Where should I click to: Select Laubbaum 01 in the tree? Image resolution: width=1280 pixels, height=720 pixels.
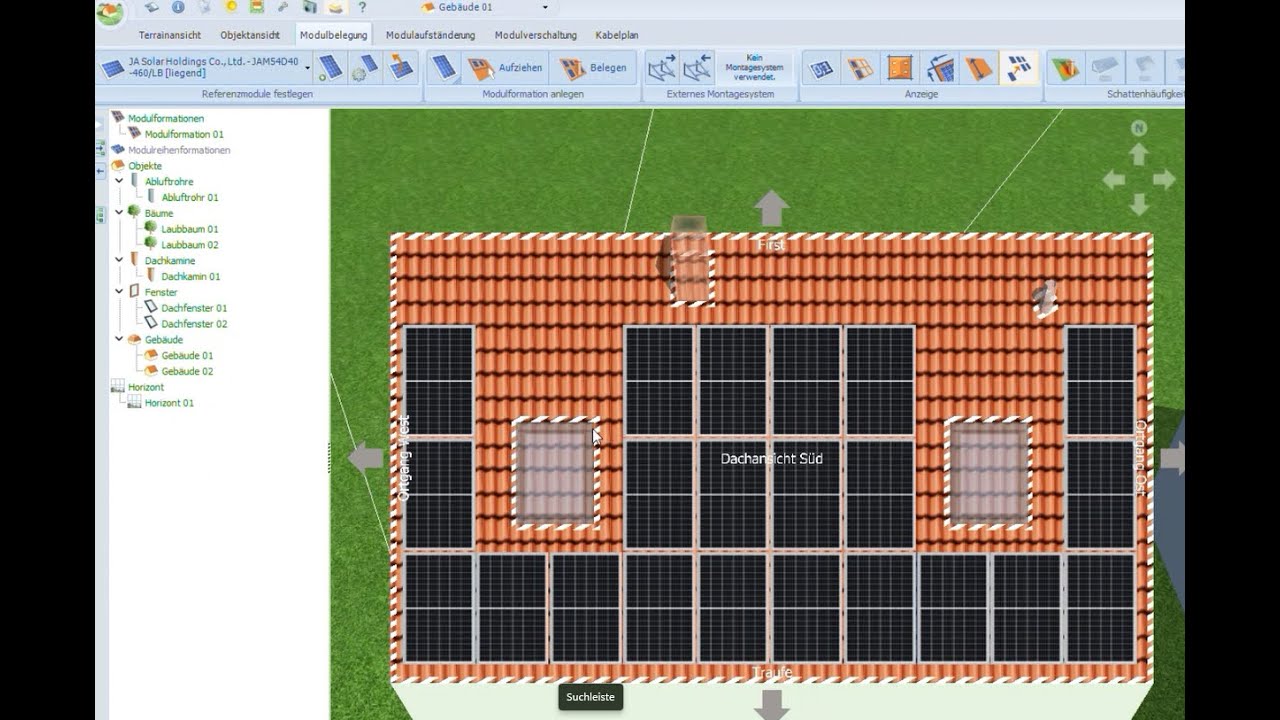[x=189, y=229]
